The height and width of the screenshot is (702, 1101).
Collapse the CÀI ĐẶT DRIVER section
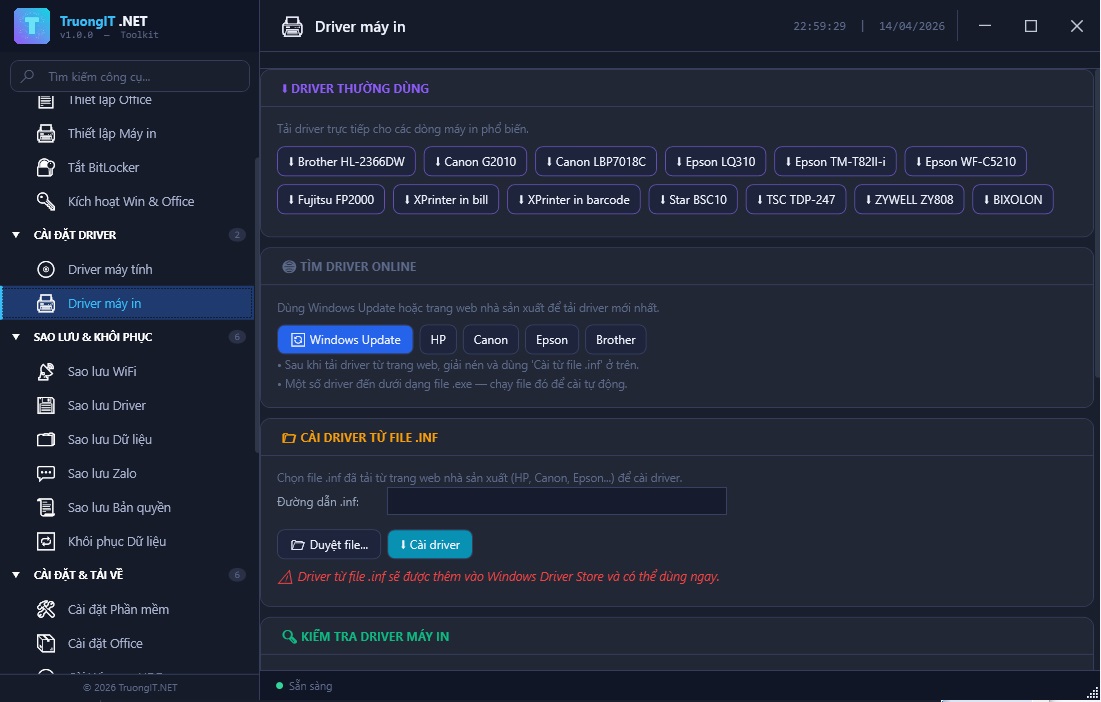[16, 235]
